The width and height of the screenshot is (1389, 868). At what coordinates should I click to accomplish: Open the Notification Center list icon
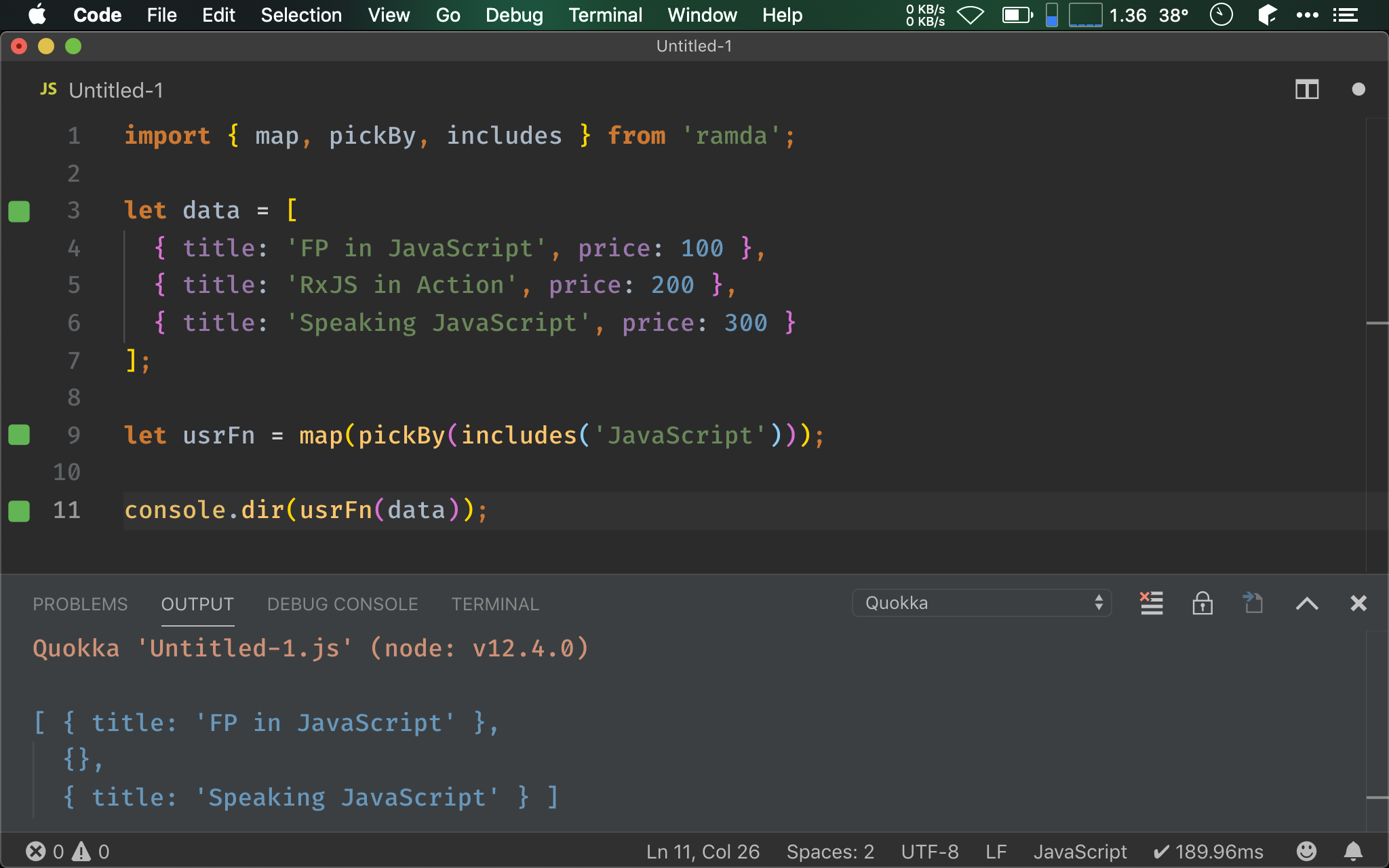[1345, 15]
